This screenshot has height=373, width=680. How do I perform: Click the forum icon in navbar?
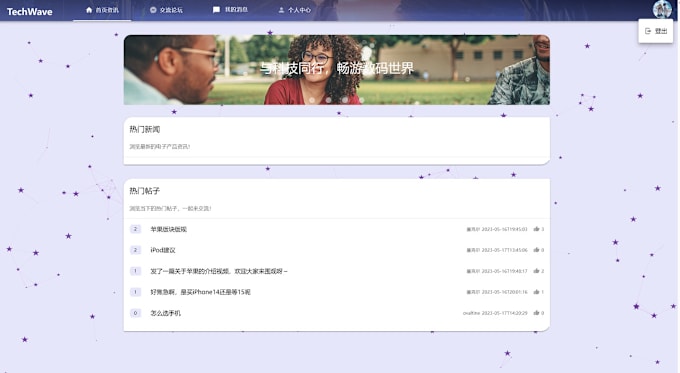click(153, 10)
